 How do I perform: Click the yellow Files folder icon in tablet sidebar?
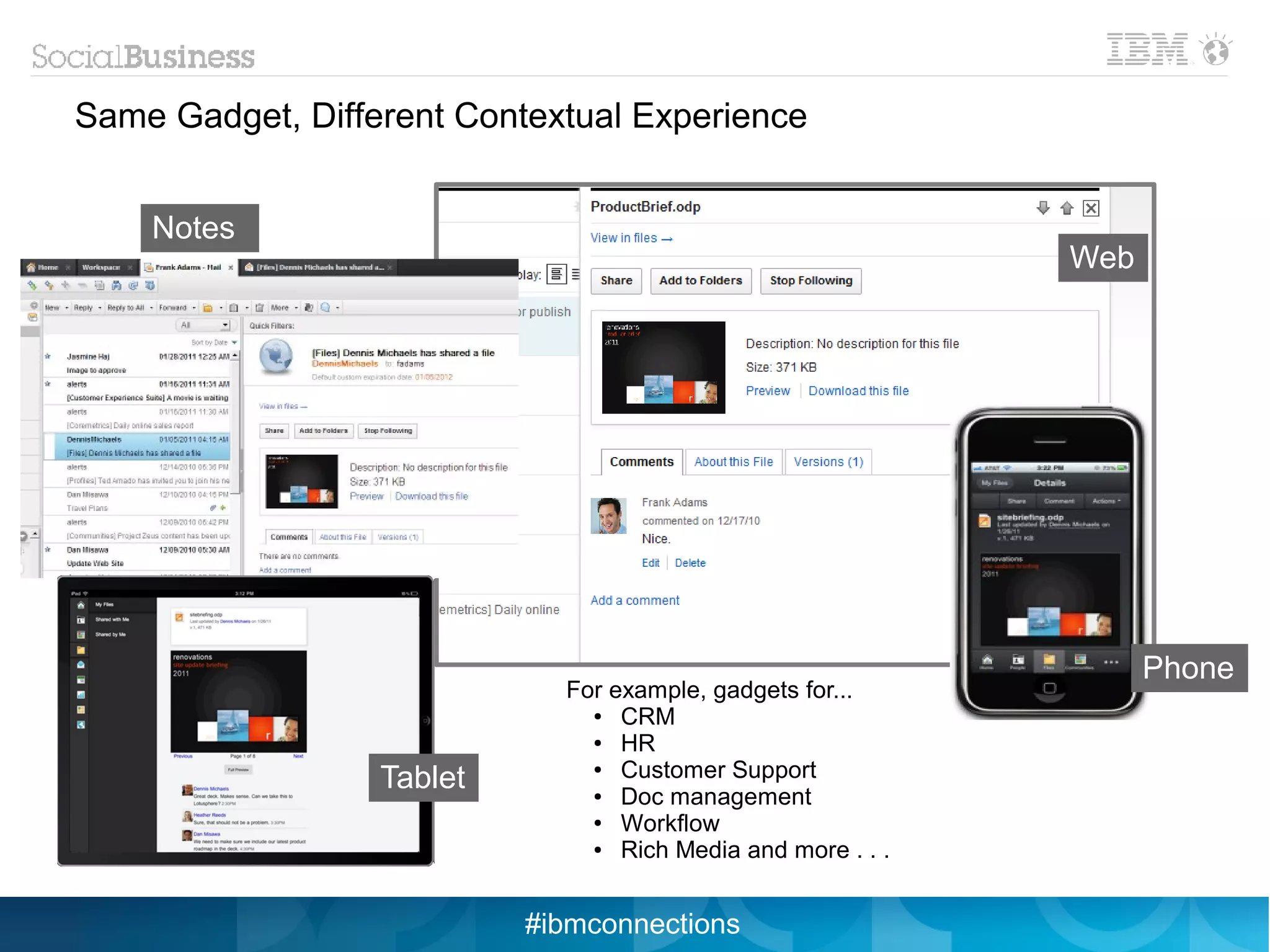point(81,650)
